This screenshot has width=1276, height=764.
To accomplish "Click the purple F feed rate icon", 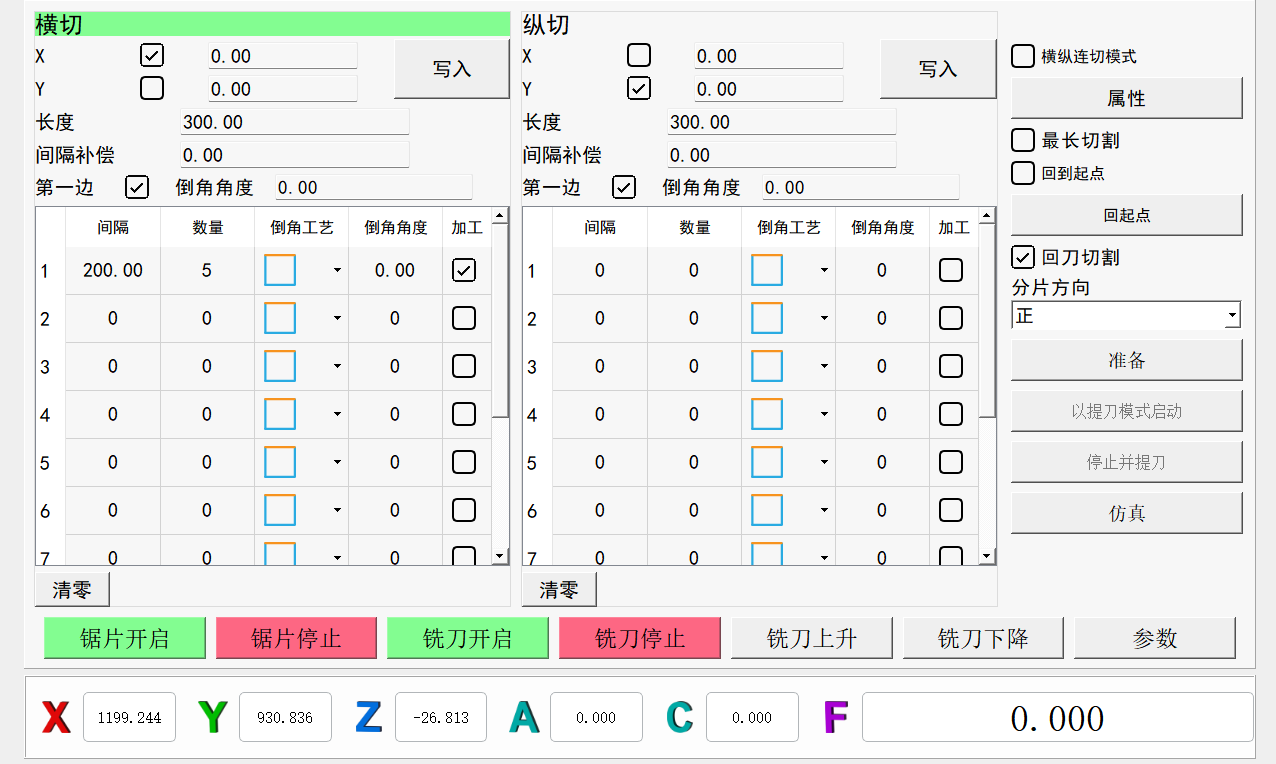I will [x=835, y=717].
